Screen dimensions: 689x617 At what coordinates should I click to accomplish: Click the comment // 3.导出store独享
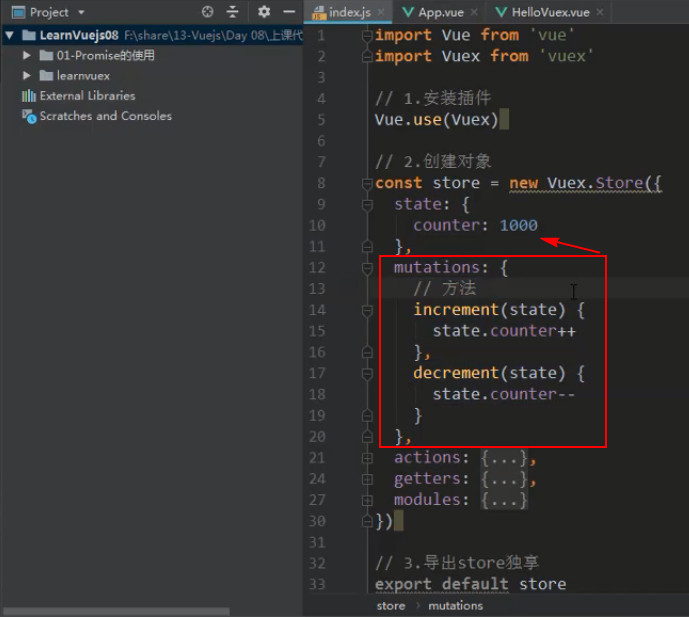coord(457,563)
